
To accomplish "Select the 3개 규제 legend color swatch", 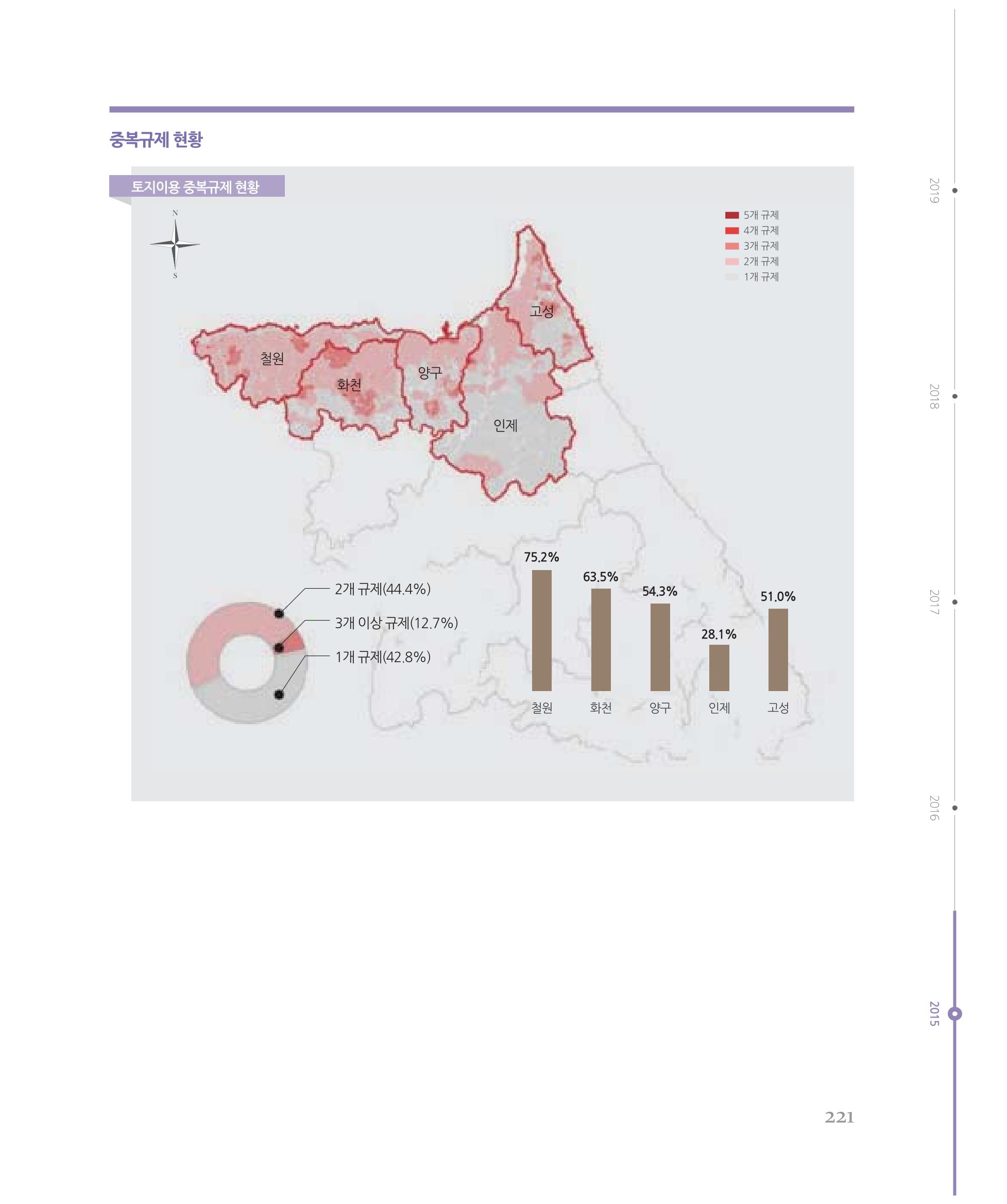I will point(732,247).
